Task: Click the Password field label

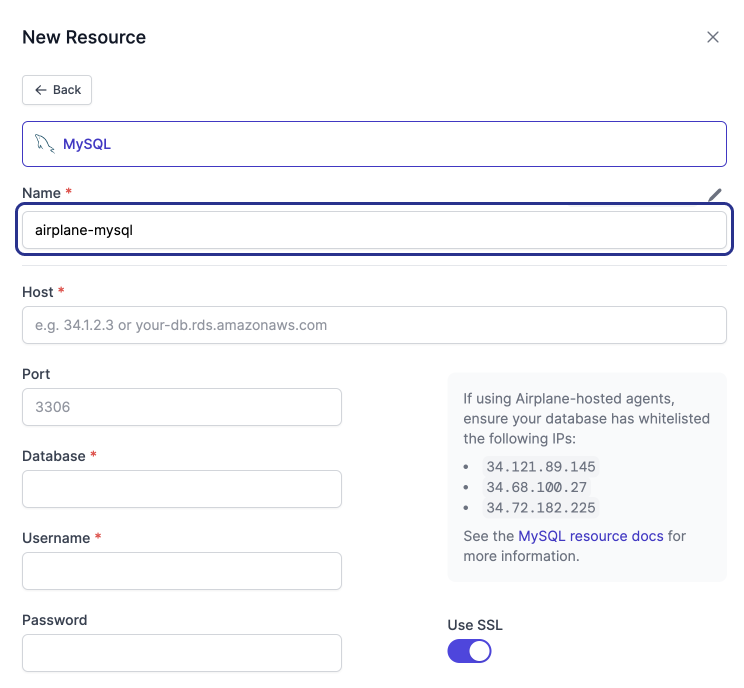Action: pos(55,620)
